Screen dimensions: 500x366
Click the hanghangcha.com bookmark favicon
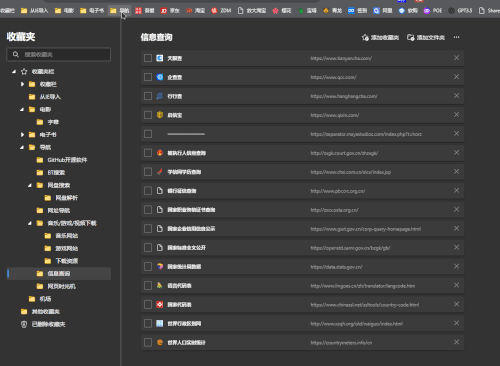160,96
